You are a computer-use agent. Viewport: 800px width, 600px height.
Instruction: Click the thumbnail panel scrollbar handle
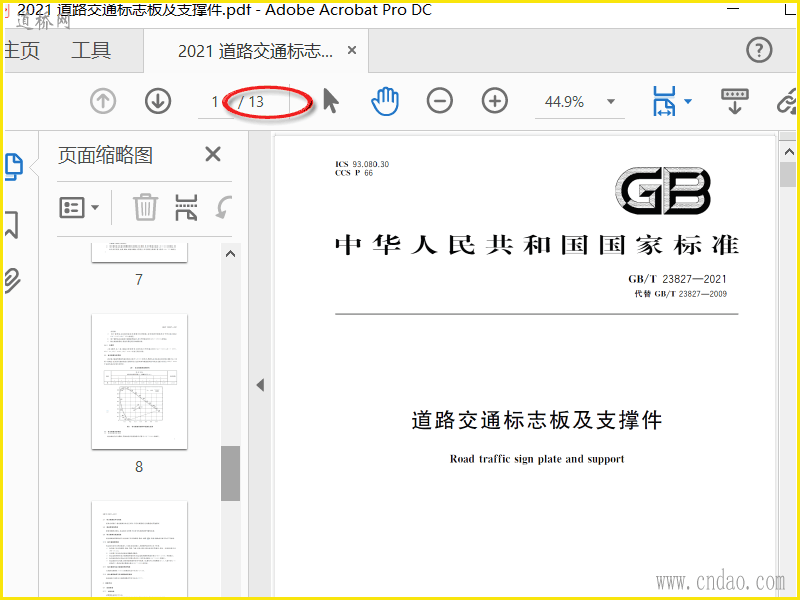[x=231, y=473]
